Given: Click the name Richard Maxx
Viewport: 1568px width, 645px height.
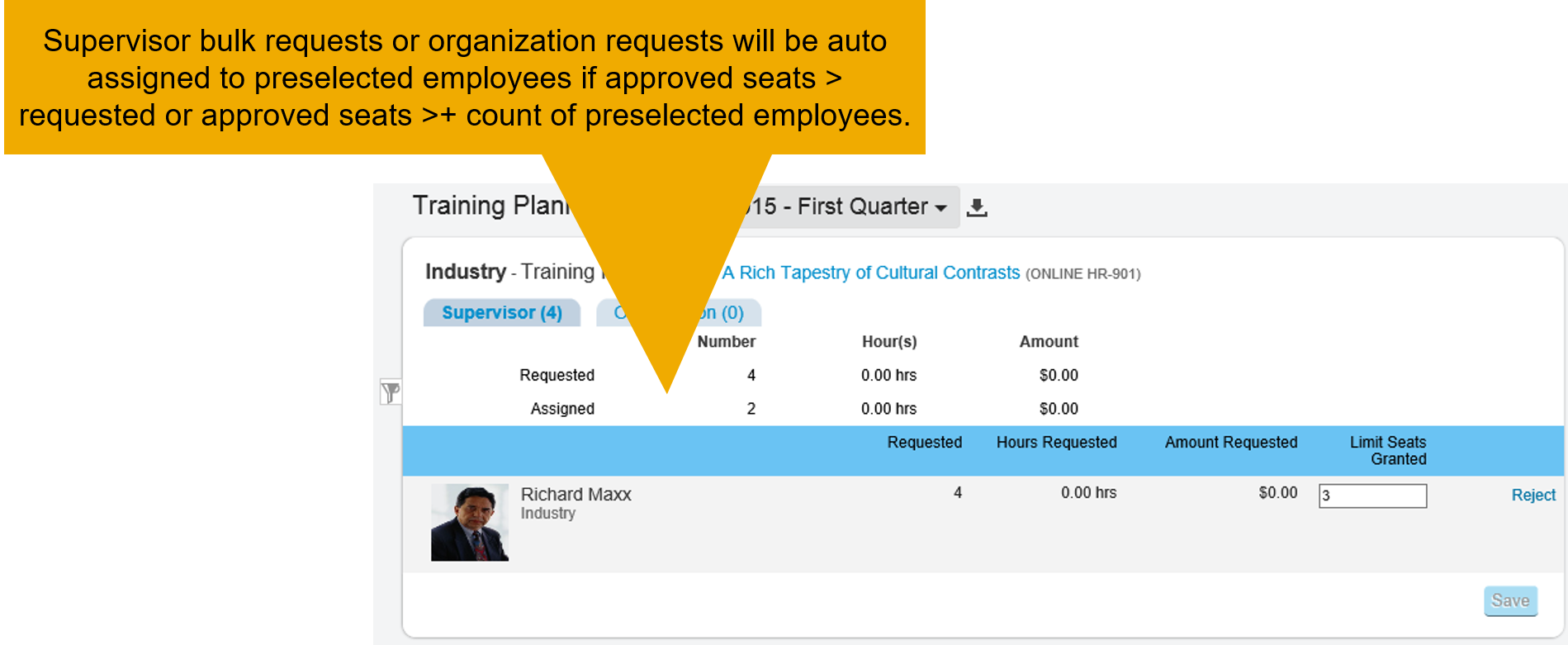Looking at the screenshot, I should point(576,495).
